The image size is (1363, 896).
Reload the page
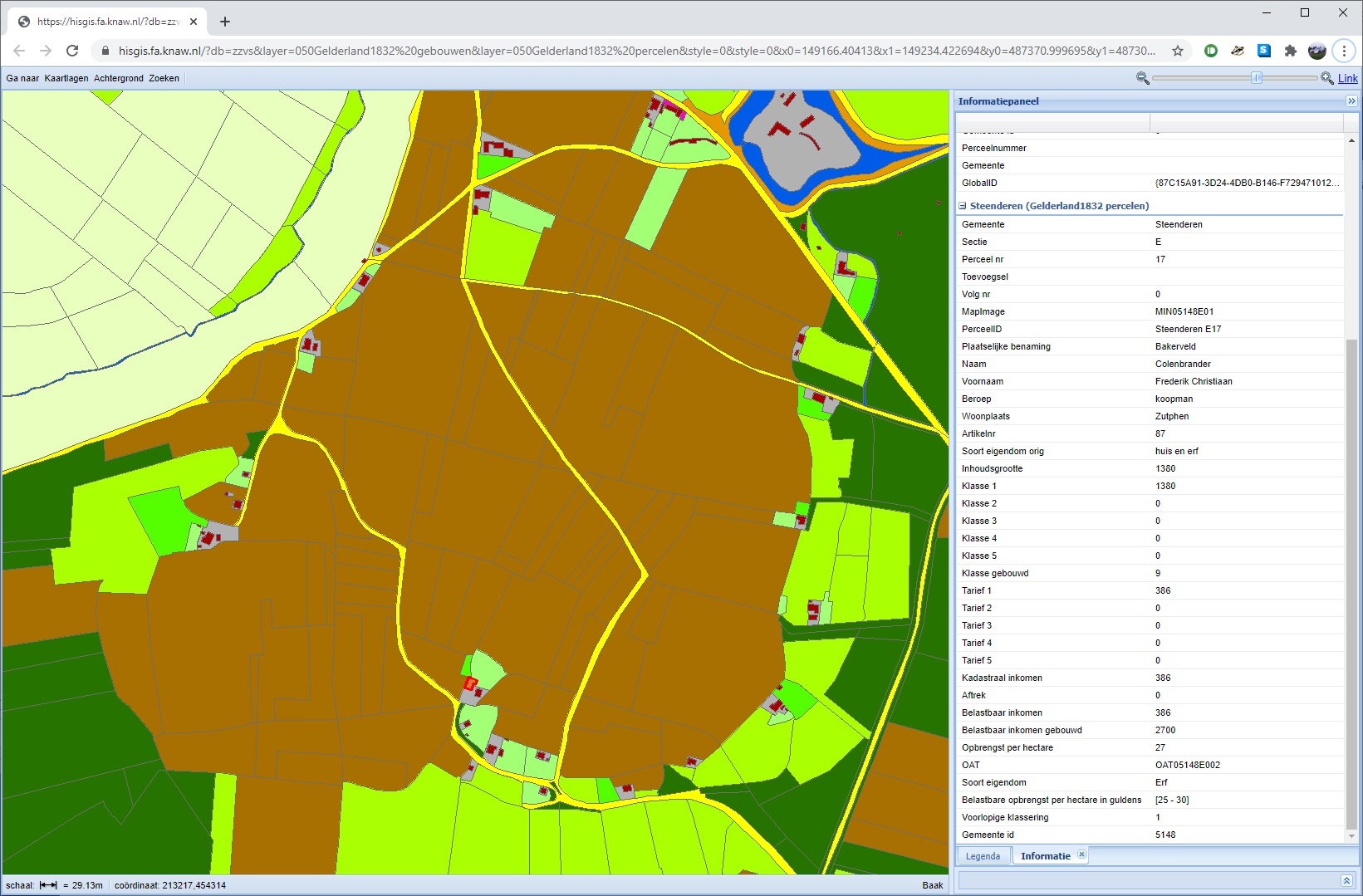(72, 51)
